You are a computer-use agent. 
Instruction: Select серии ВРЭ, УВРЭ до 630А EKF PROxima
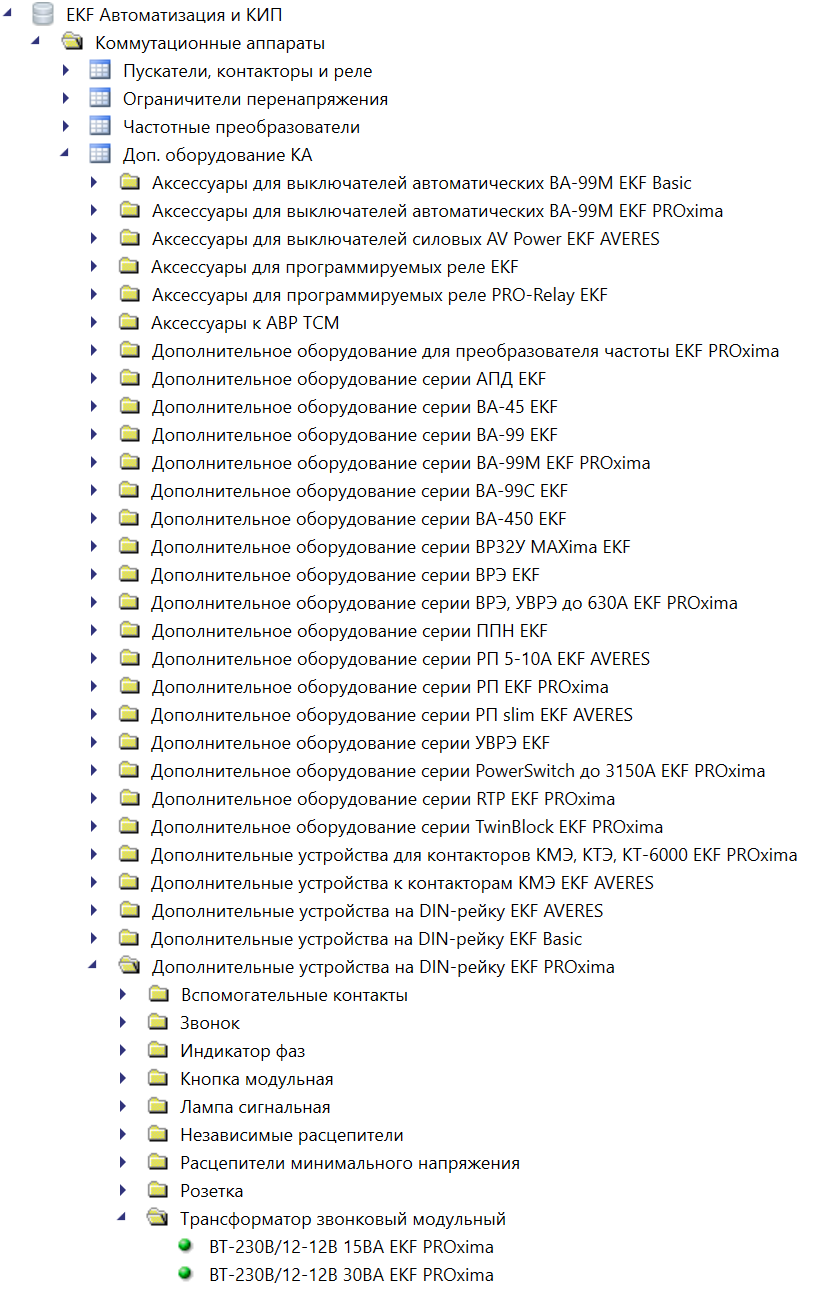click(444, 603)
